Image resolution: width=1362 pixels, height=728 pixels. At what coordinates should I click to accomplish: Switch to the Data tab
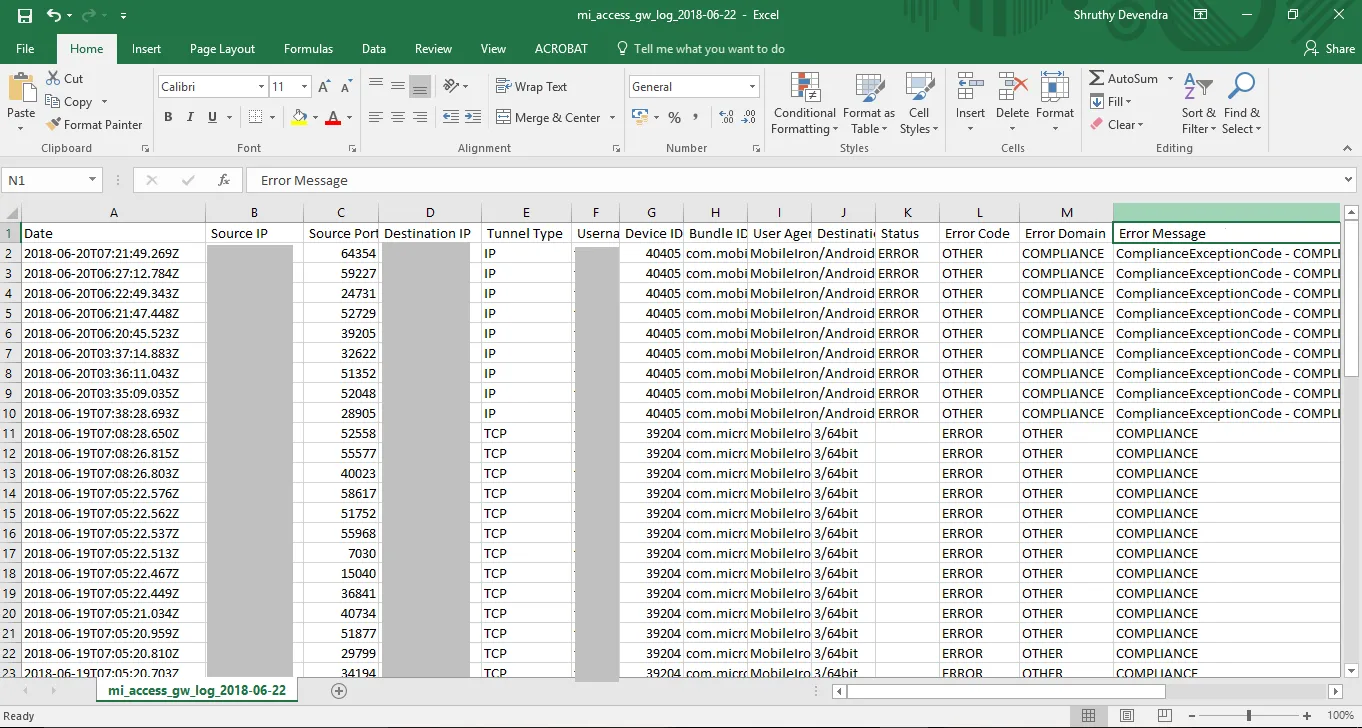[374, 48]
